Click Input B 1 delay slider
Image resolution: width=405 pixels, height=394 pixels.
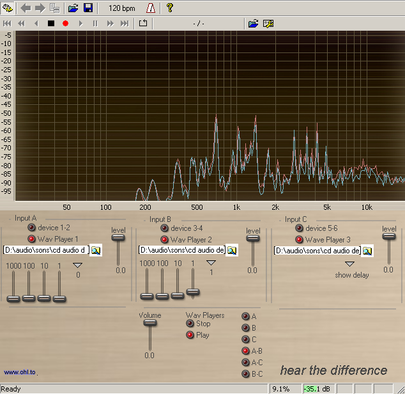(x=193, y=292)
